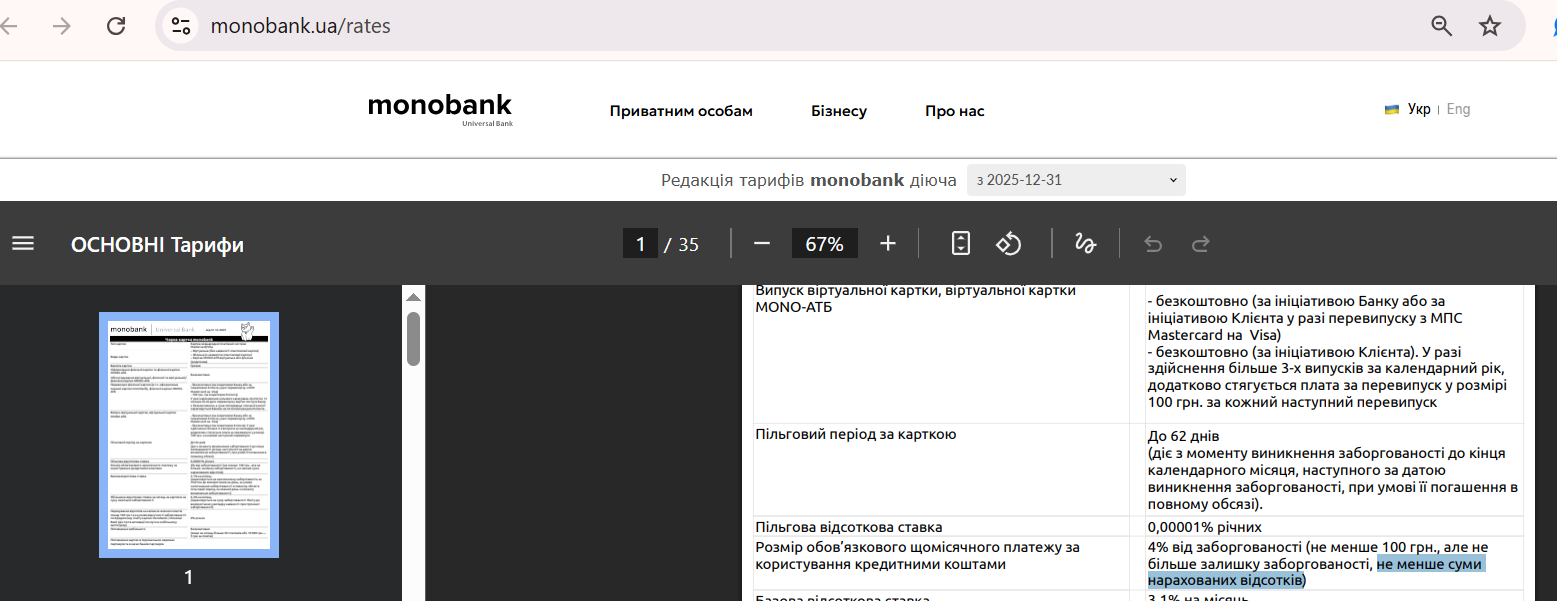View site information icon in address bar
Viewport: 1557px width, 601px height.
(181, 26)
